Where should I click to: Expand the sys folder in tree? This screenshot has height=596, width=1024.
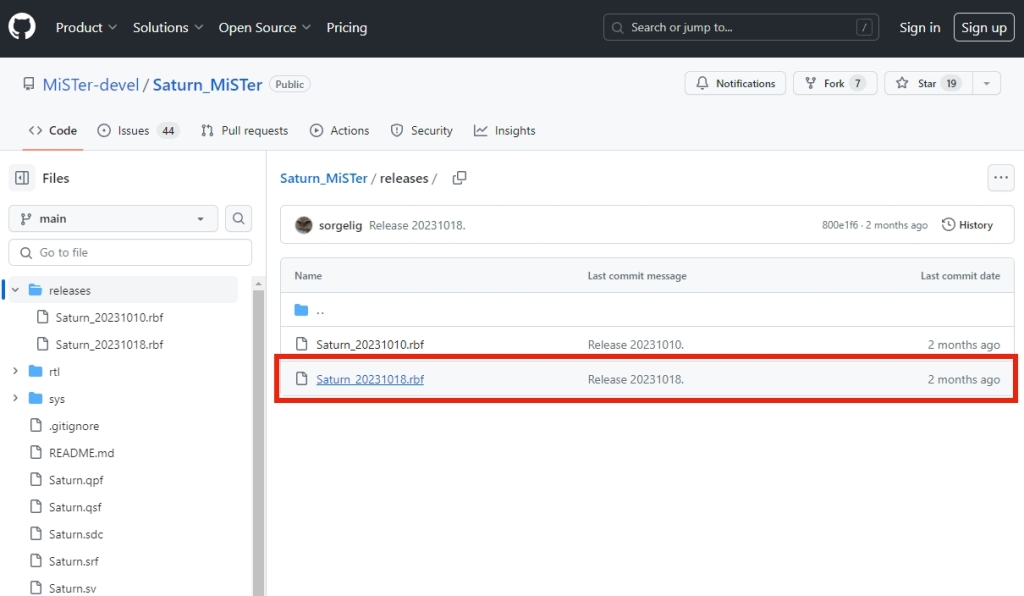tap(15, 398)
